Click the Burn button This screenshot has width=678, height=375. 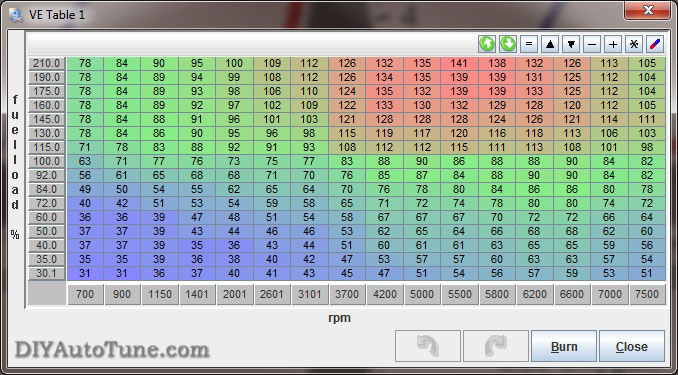564,346
